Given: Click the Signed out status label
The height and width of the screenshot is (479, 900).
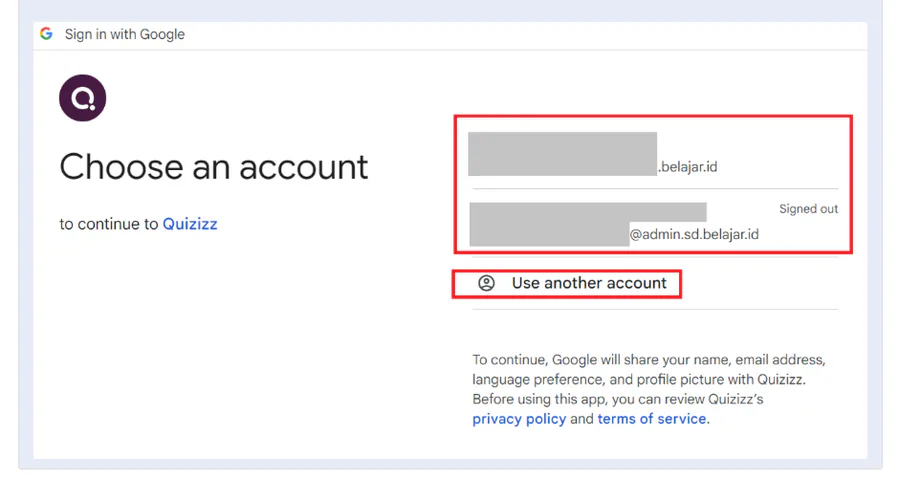Looking at the screenshot, I should tap(808, 209).
